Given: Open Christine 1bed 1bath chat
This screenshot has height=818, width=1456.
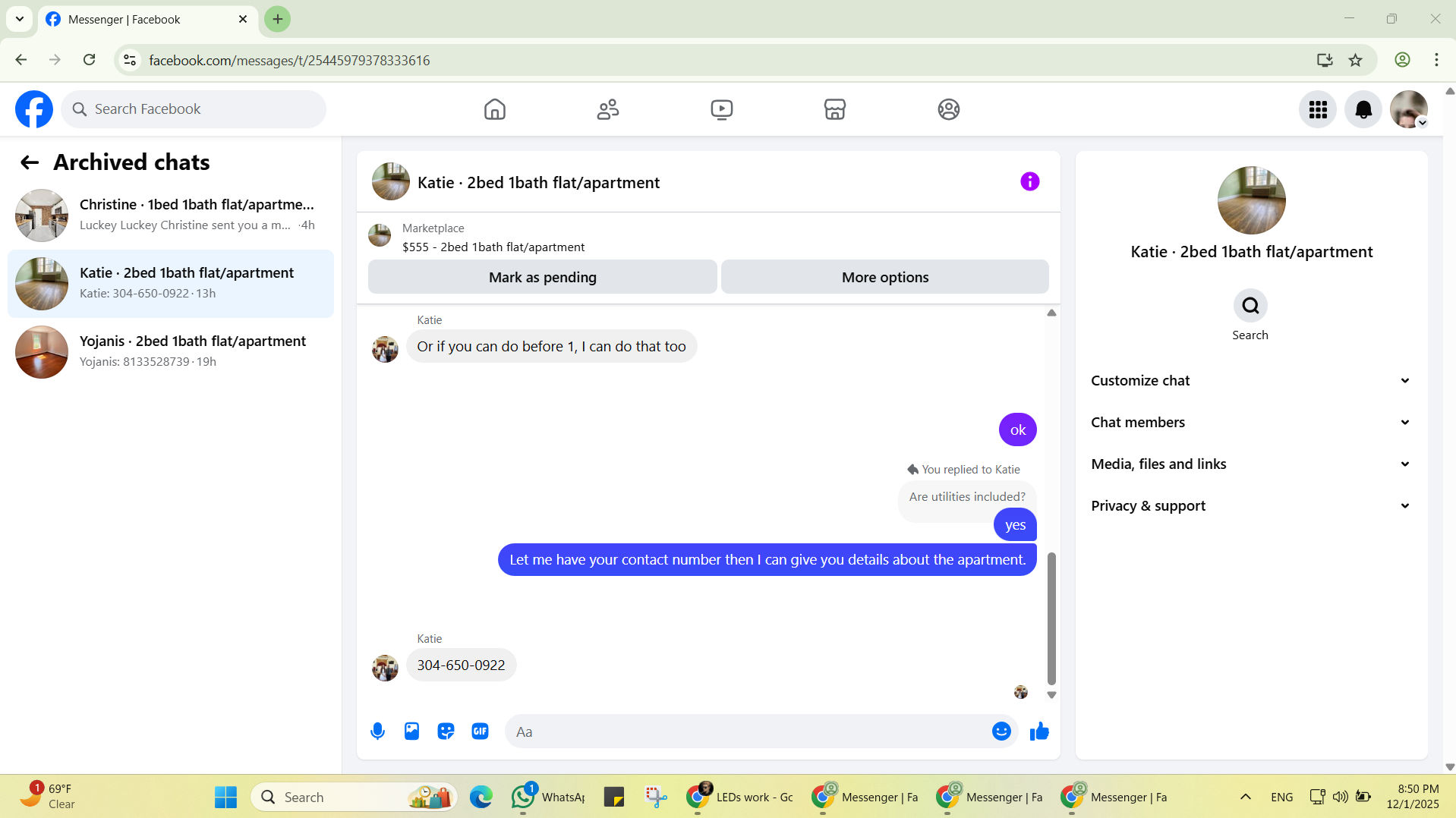Looking at the screenshot, I should pyautogui.click(x=171, y=216).
